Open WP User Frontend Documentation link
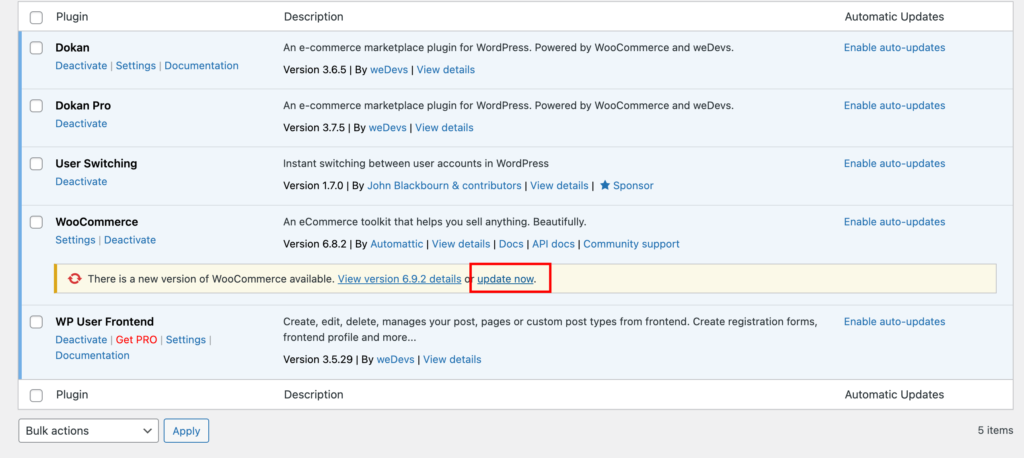 (92, 355)
